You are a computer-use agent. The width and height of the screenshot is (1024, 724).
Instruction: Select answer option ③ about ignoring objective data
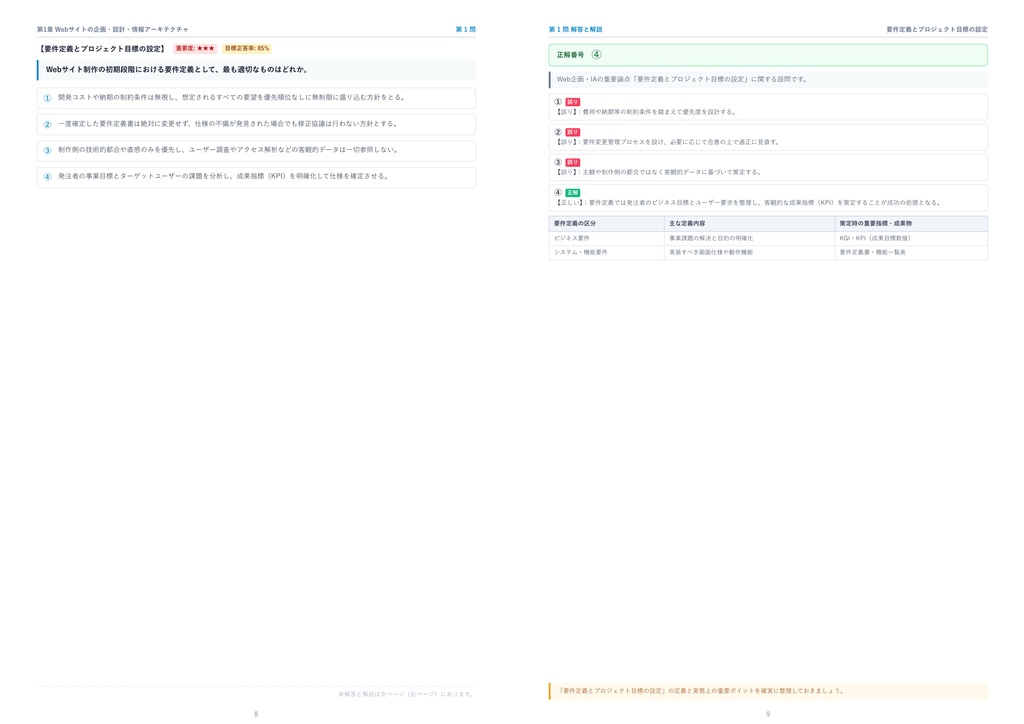pos(256,150)
